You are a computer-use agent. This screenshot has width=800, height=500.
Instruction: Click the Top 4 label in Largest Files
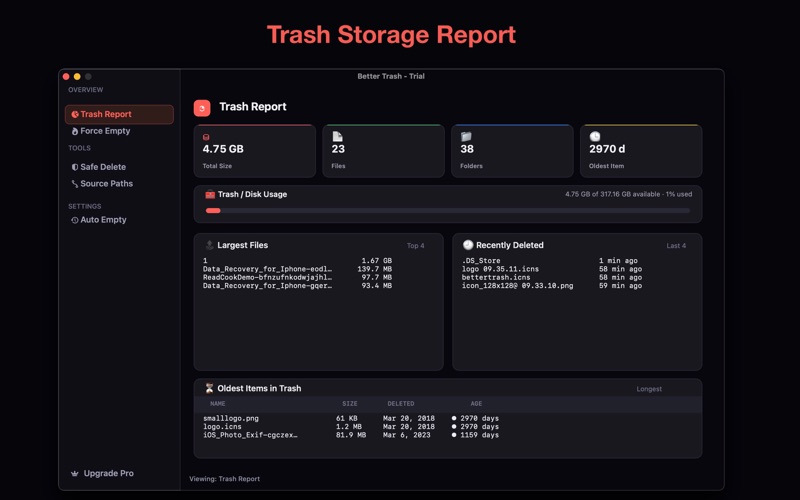(x=415, y=246)
